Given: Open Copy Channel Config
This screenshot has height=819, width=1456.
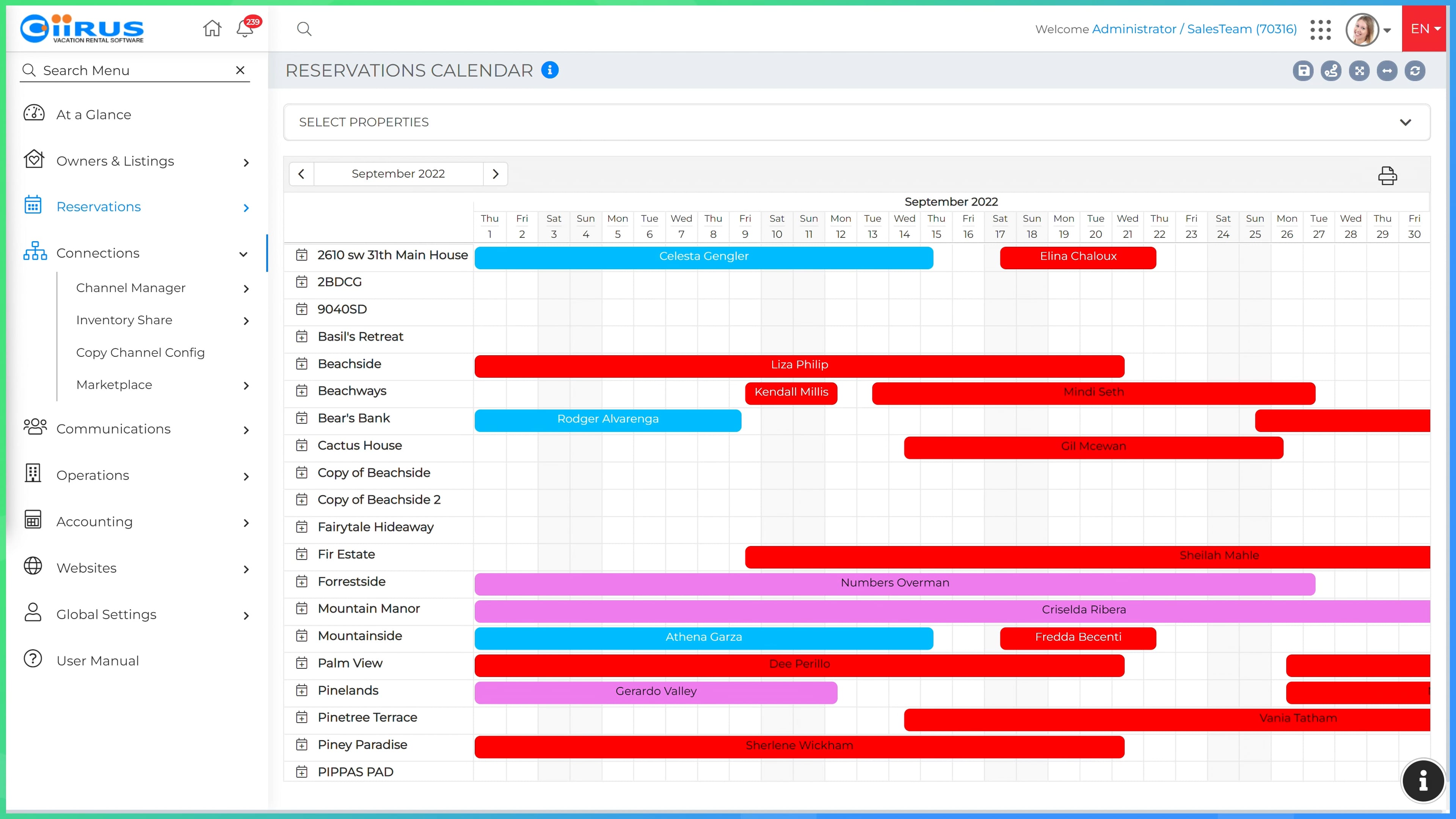Looking at the screenshot, I should (140, 353).
